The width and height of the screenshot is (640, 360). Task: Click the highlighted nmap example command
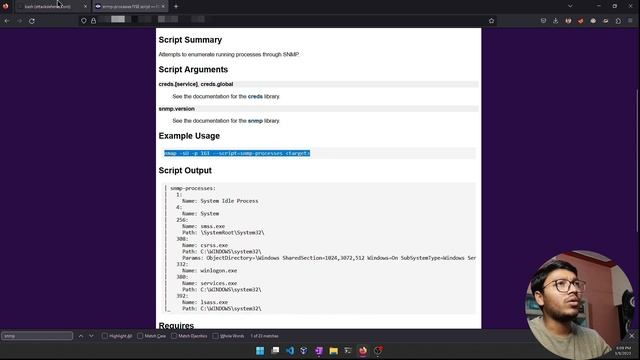point(237,153)
